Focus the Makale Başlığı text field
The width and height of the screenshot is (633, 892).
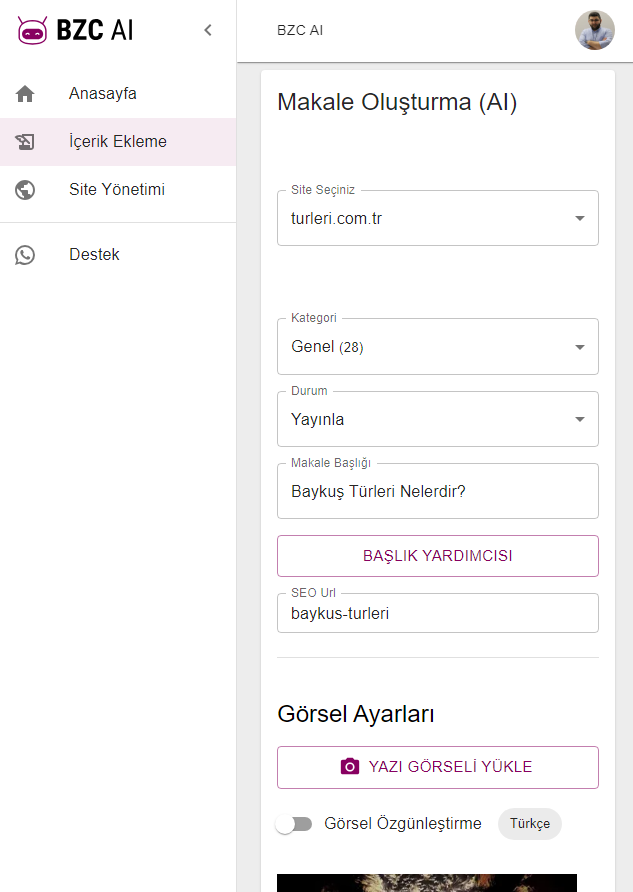[437, 492]
